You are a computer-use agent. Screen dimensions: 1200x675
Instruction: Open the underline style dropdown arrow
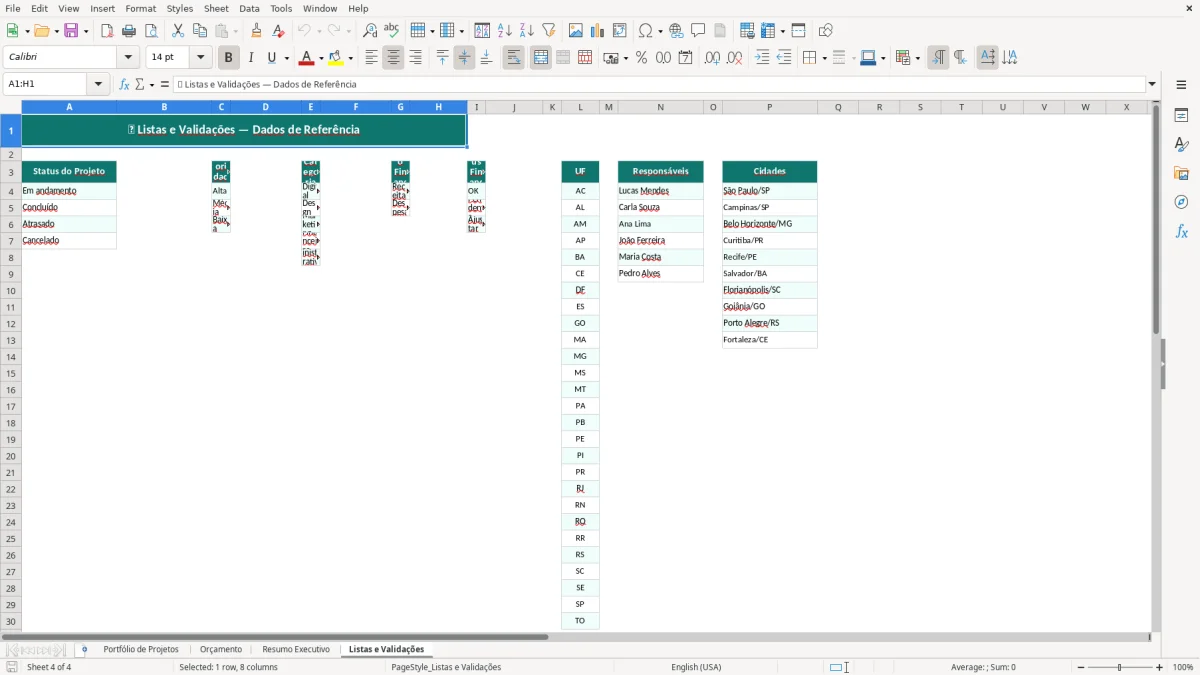(x=286, y=58)
